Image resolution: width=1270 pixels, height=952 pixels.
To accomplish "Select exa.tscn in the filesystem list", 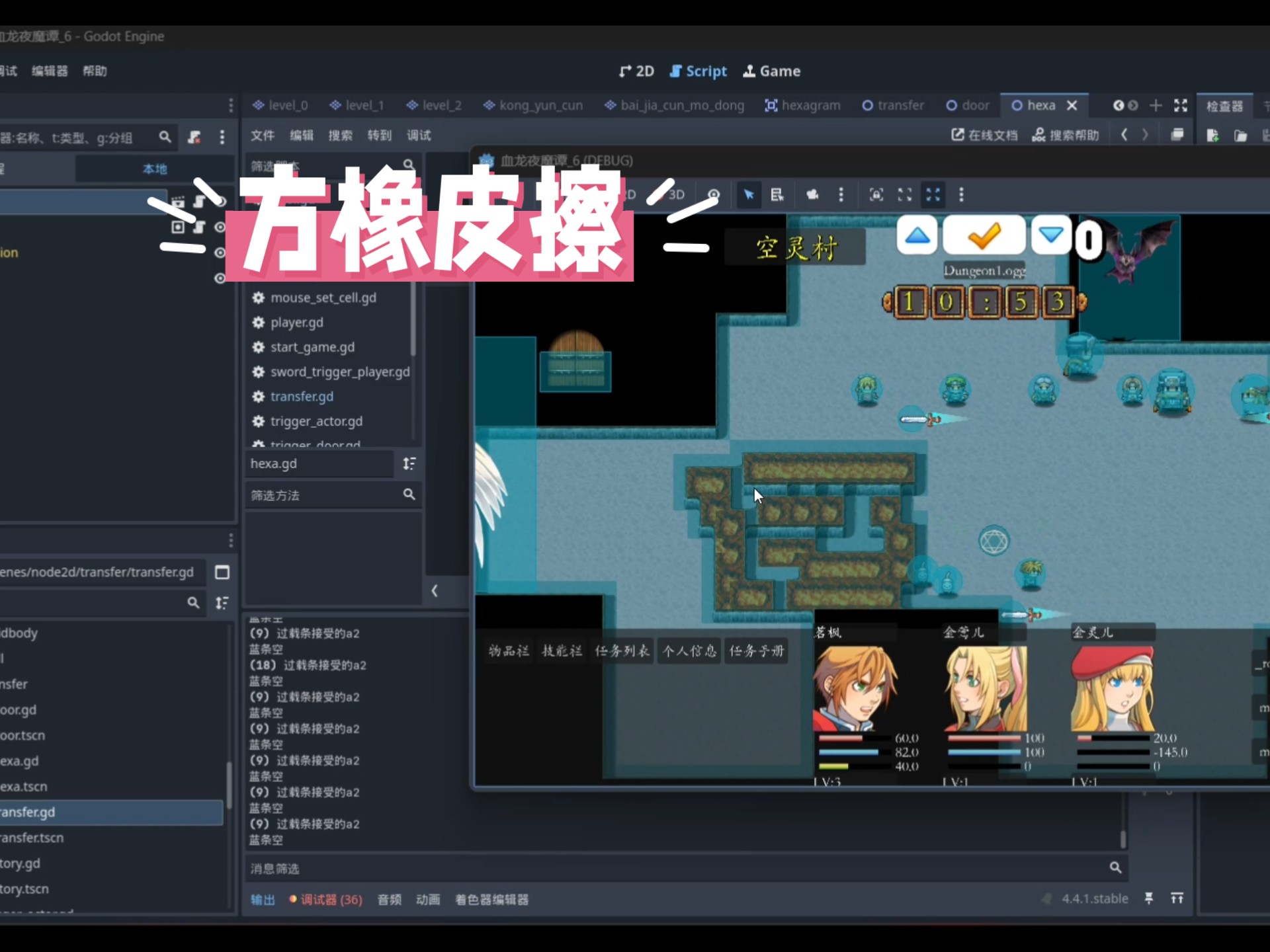I will [x=24, y=786].
